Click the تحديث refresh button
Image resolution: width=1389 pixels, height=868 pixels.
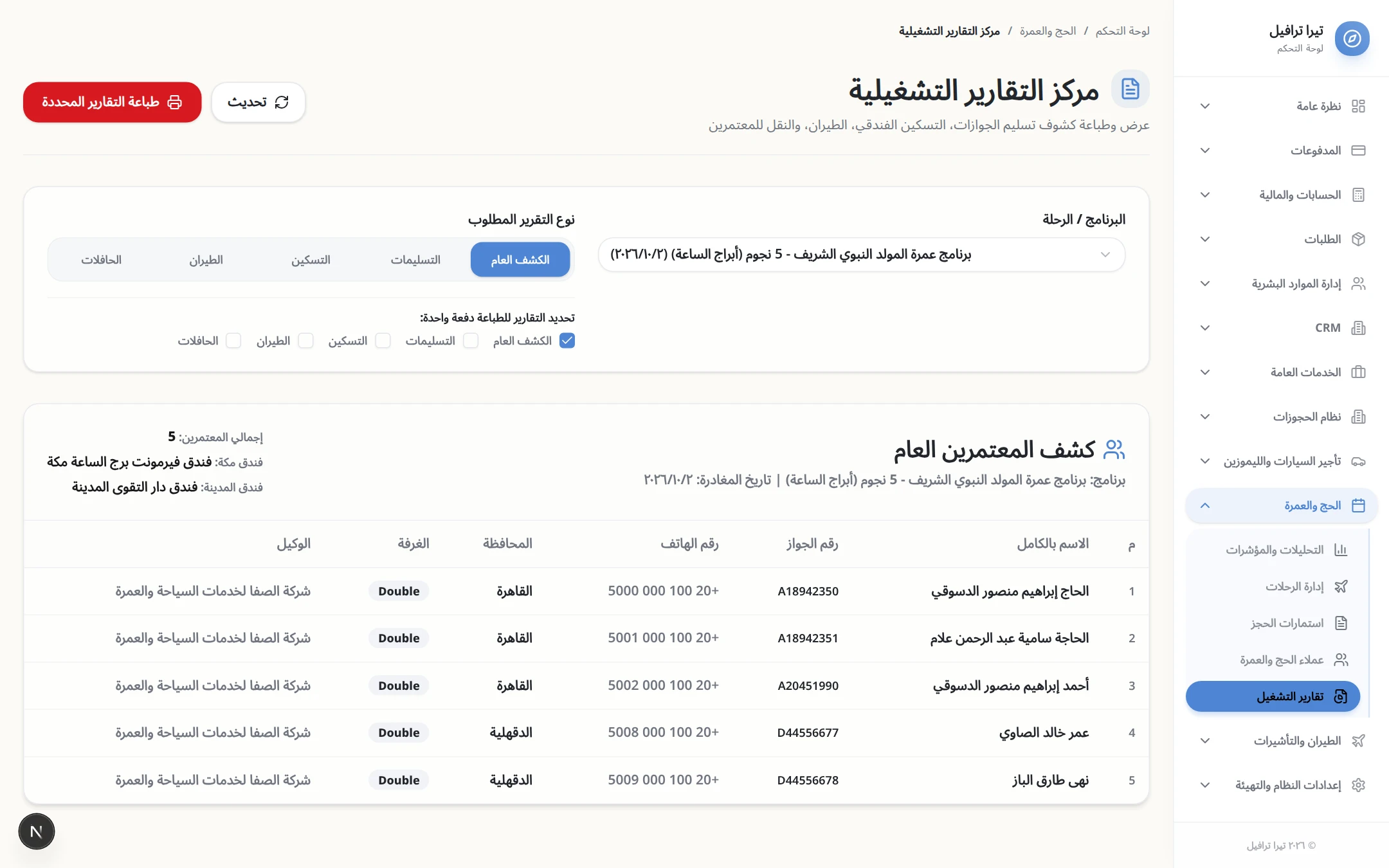pyautogui.click(x=259, y=102)
